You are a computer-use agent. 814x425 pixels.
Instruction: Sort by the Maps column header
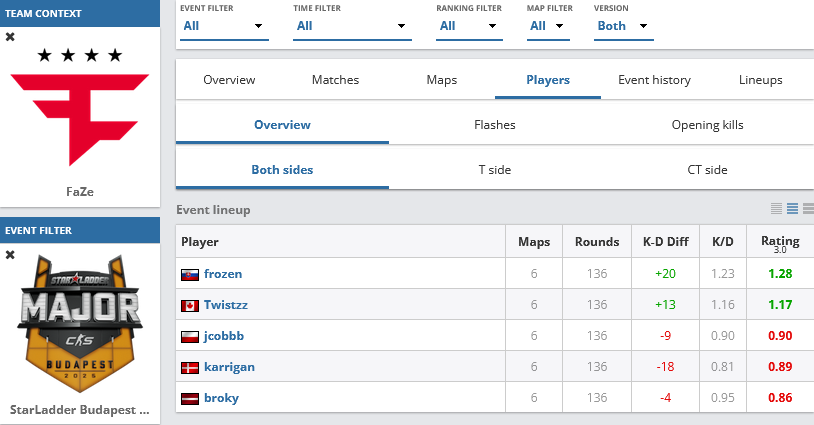[x=534, y=242]
